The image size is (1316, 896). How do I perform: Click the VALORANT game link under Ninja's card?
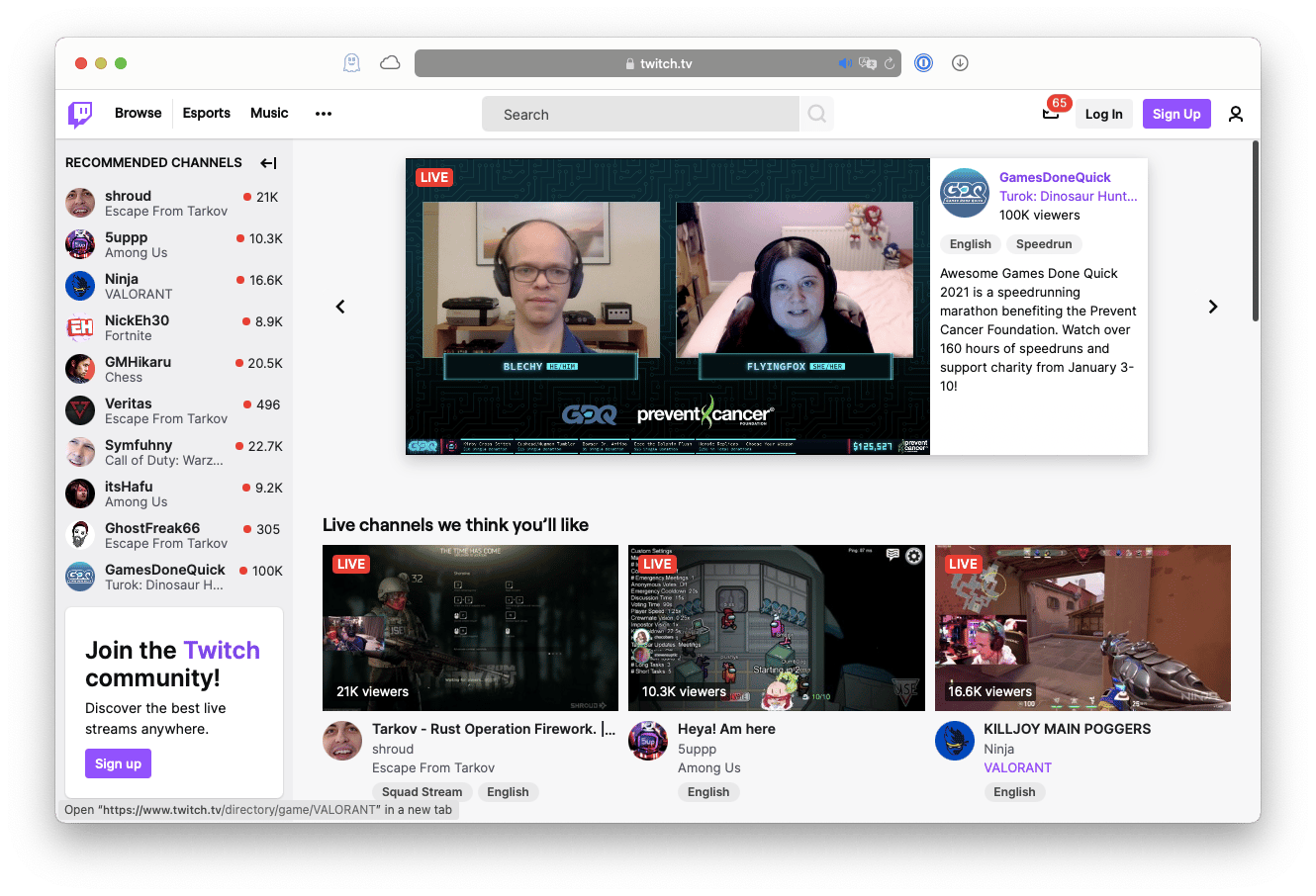point(1018,767)
